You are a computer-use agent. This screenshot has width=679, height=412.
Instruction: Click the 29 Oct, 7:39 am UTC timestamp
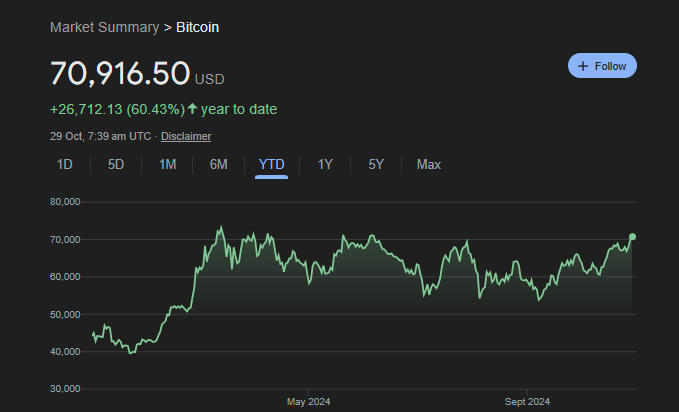point(100,136)
